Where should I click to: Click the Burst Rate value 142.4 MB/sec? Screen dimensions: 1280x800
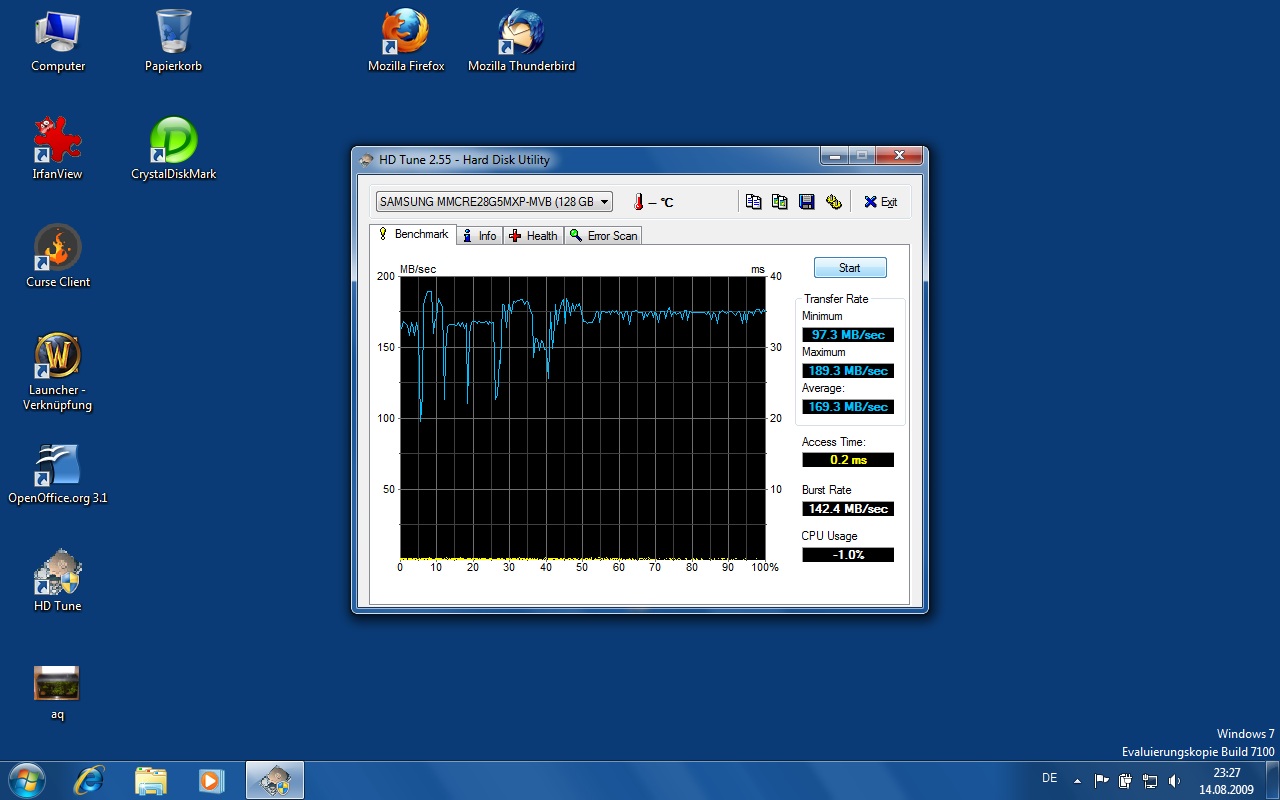(848, 509)
